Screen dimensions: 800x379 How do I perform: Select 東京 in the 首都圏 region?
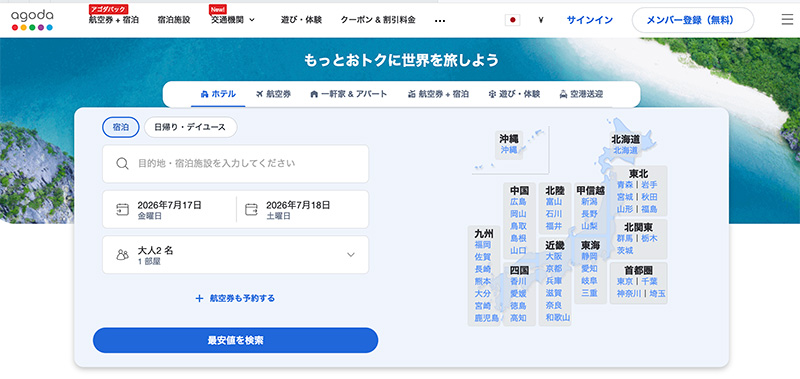point(625,281)
